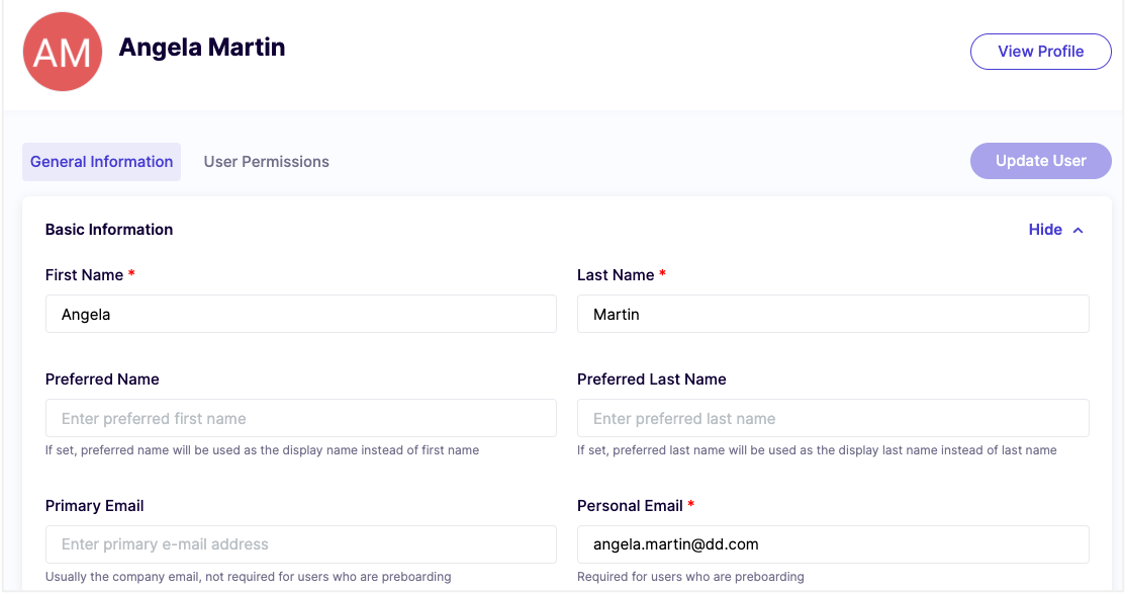The width and height of the screenshot is (1132, 594).
Task: Select the General Information tab
Action: (101, 161)
